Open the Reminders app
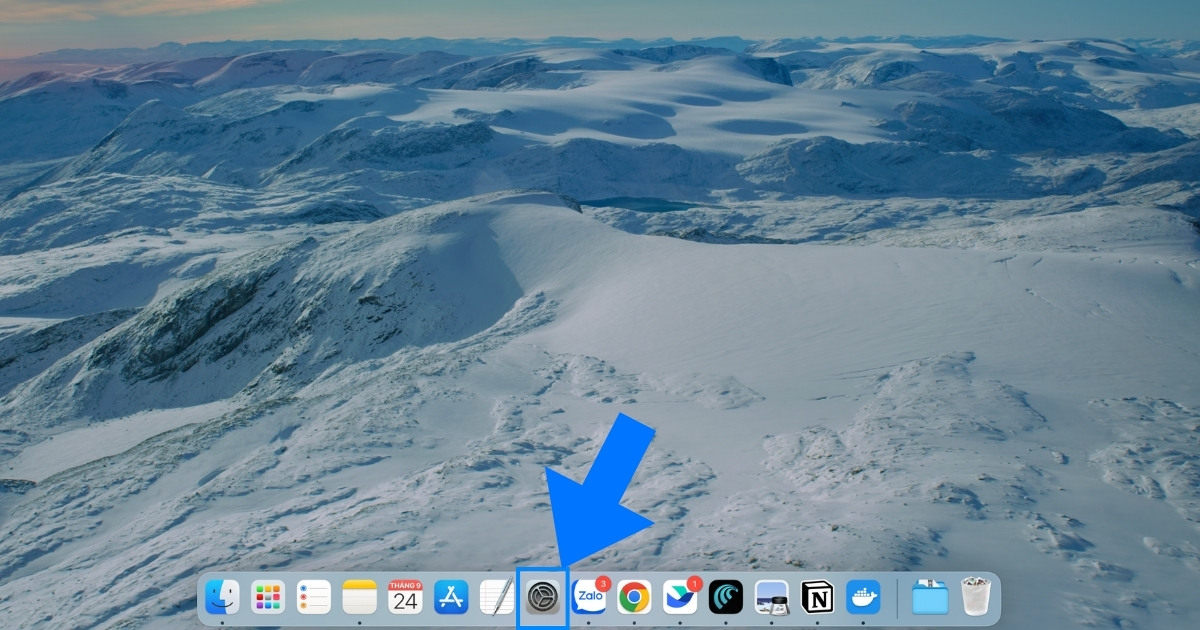The image size is (1200, 630). pyautogui.click(x=313, y=598)
